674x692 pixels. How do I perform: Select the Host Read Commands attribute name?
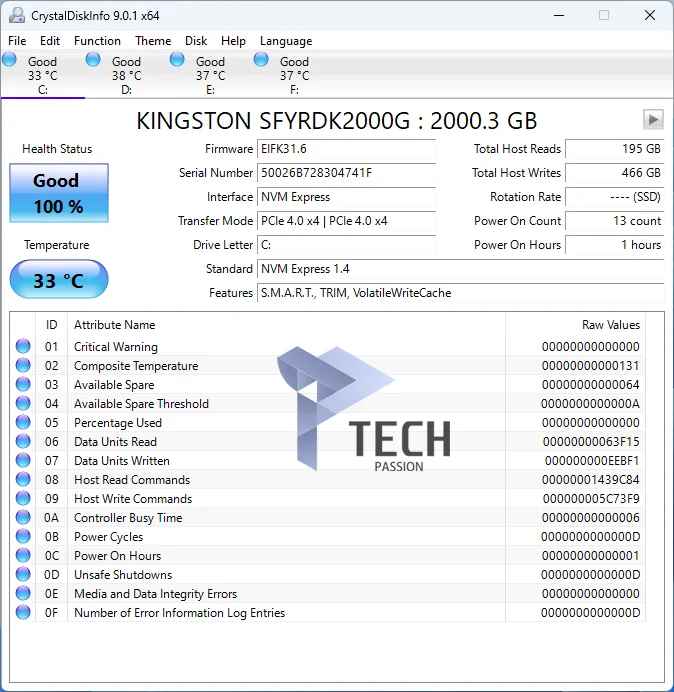tap(132, 480)
